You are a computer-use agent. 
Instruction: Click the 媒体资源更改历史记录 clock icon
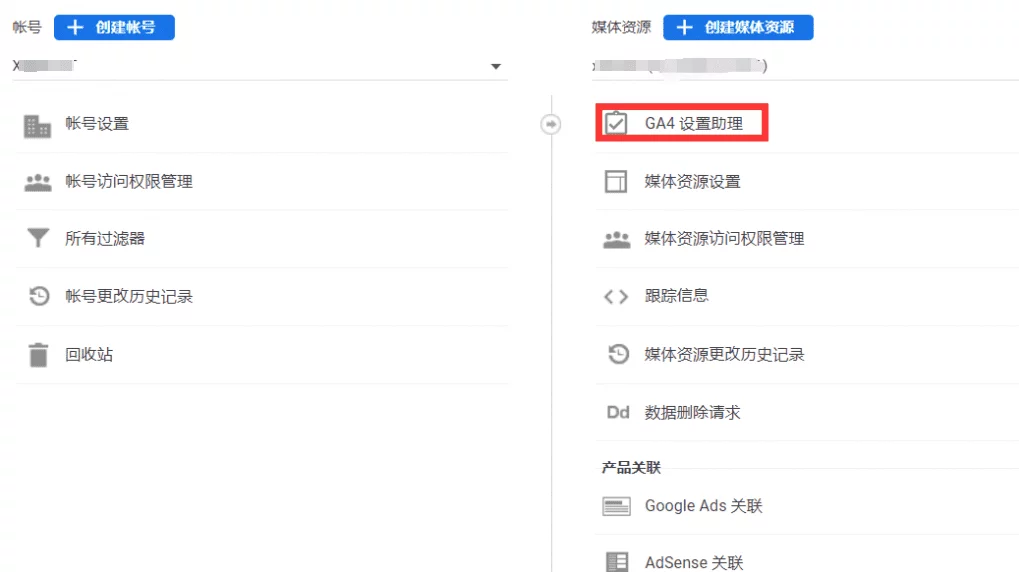(x=618, y=354)
